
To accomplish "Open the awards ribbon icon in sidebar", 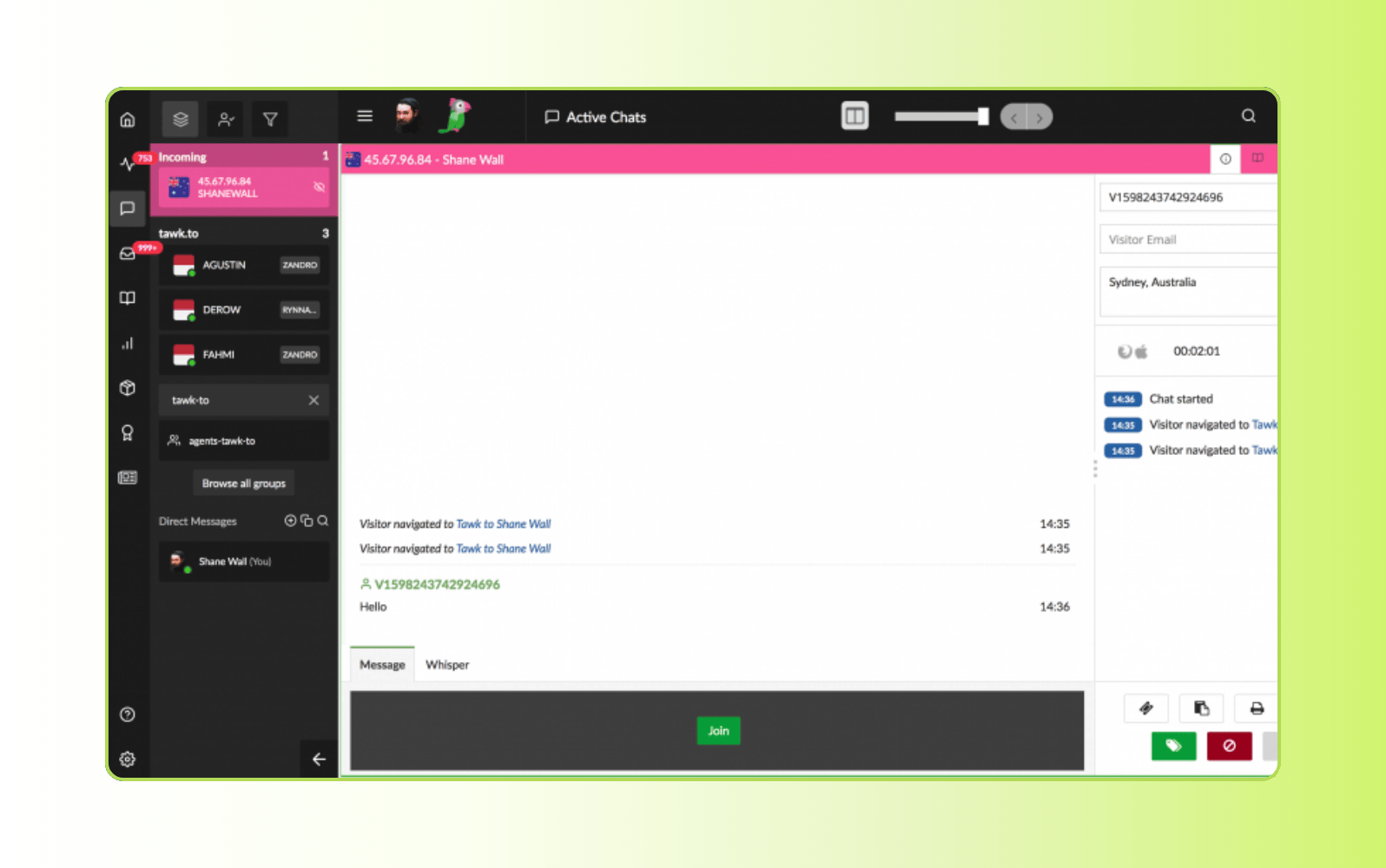I will (x=128, y=432).
